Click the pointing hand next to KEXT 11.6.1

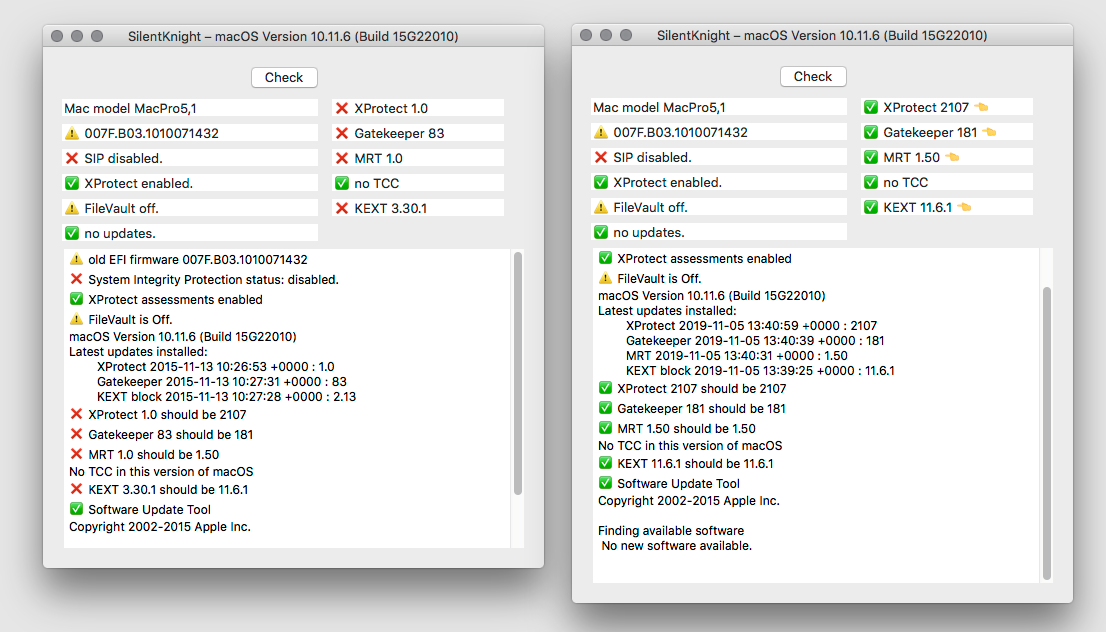click(964, 207)
